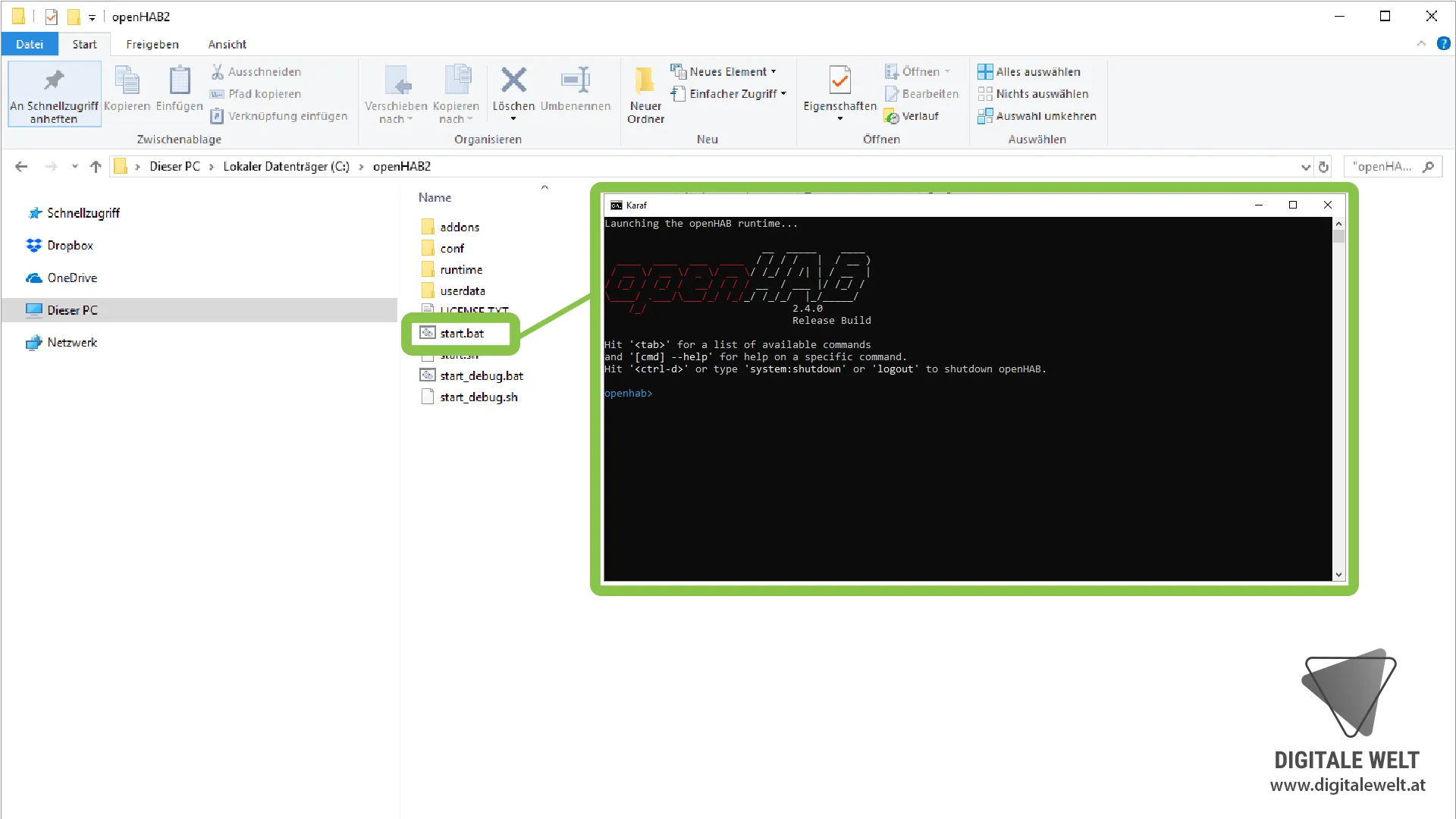Screen dimensions: 1456x819
Task: Click new folder icon in title bar
Action: coord(74,17)
